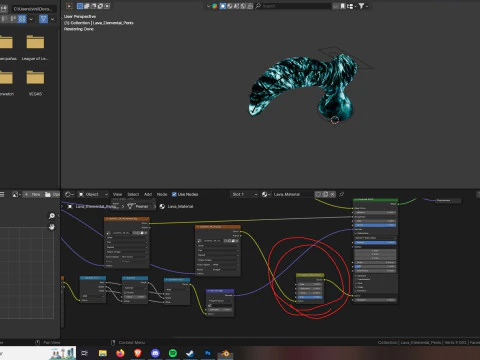Open the Add menu in node editor

coord(148,194)
